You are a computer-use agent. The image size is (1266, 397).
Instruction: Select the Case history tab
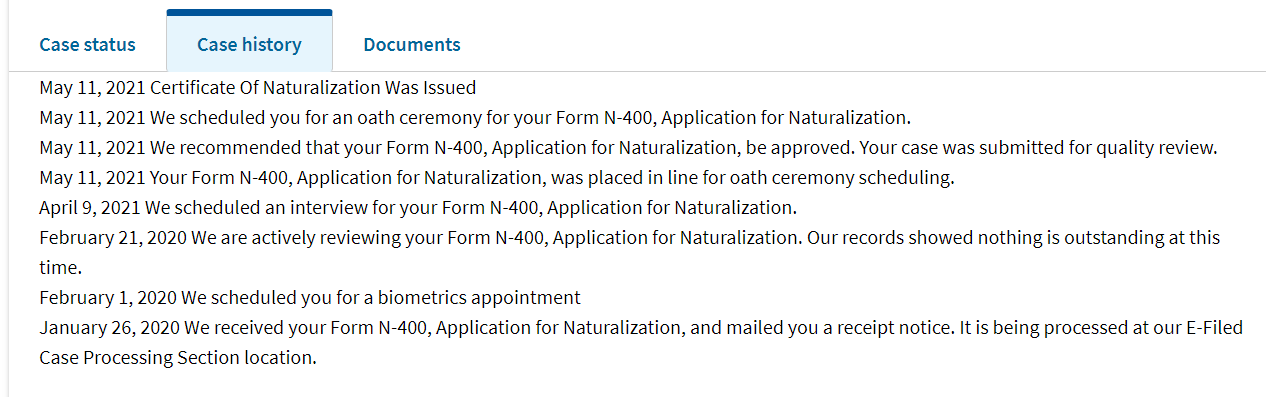click(x=249, y=44)
